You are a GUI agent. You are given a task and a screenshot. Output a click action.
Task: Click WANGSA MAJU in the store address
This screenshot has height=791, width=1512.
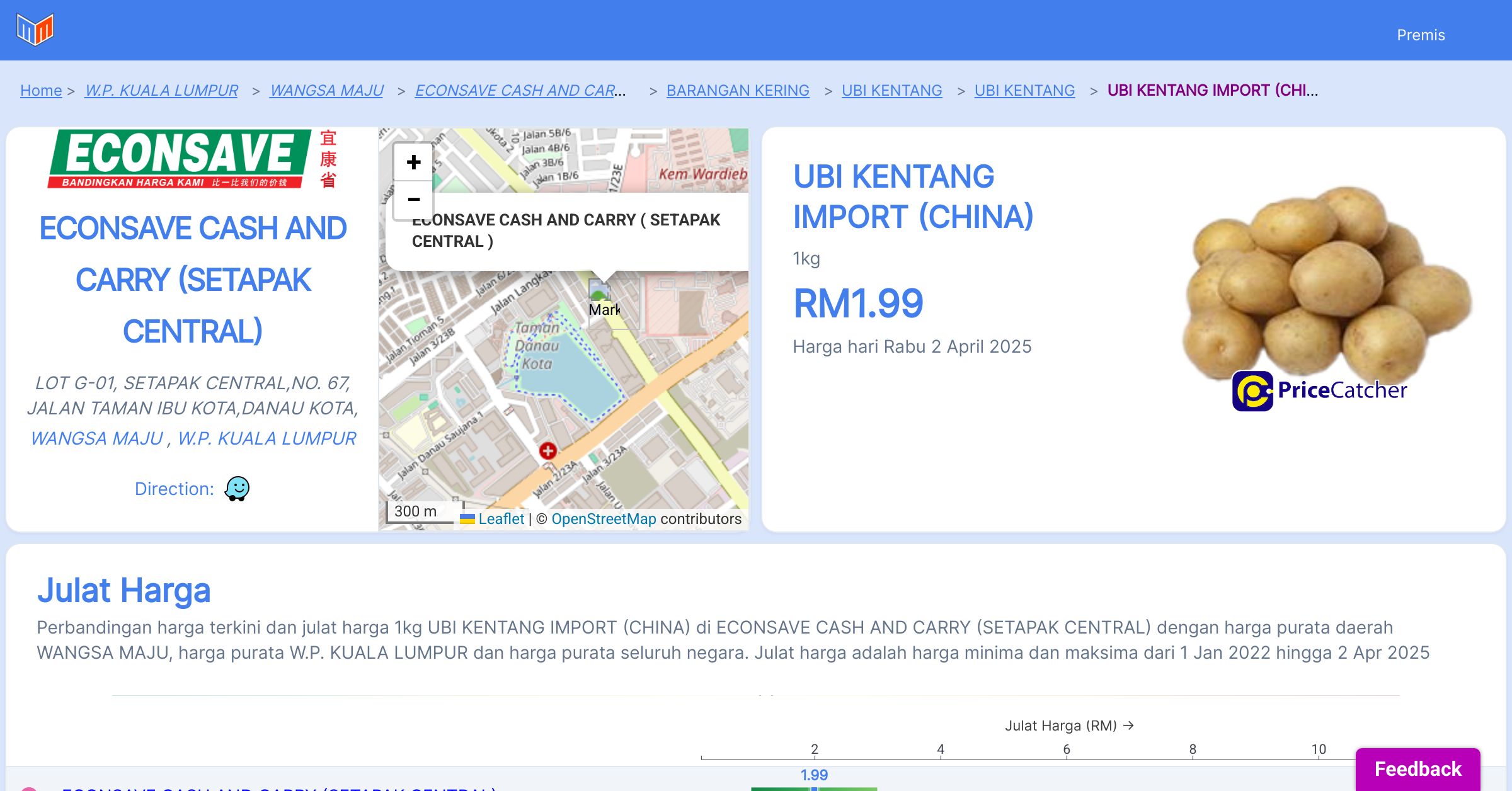point(97,438)
